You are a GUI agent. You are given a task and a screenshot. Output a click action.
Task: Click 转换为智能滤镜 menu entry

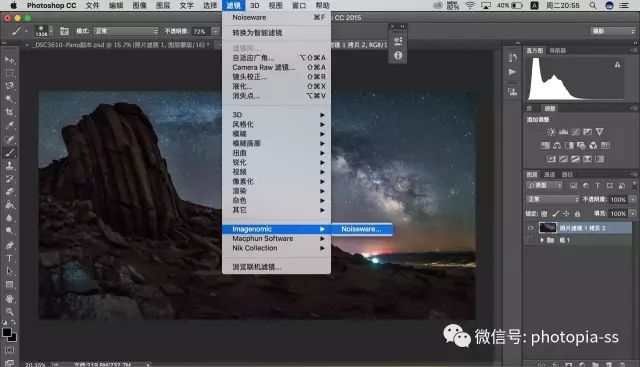(x=277, y=33)
